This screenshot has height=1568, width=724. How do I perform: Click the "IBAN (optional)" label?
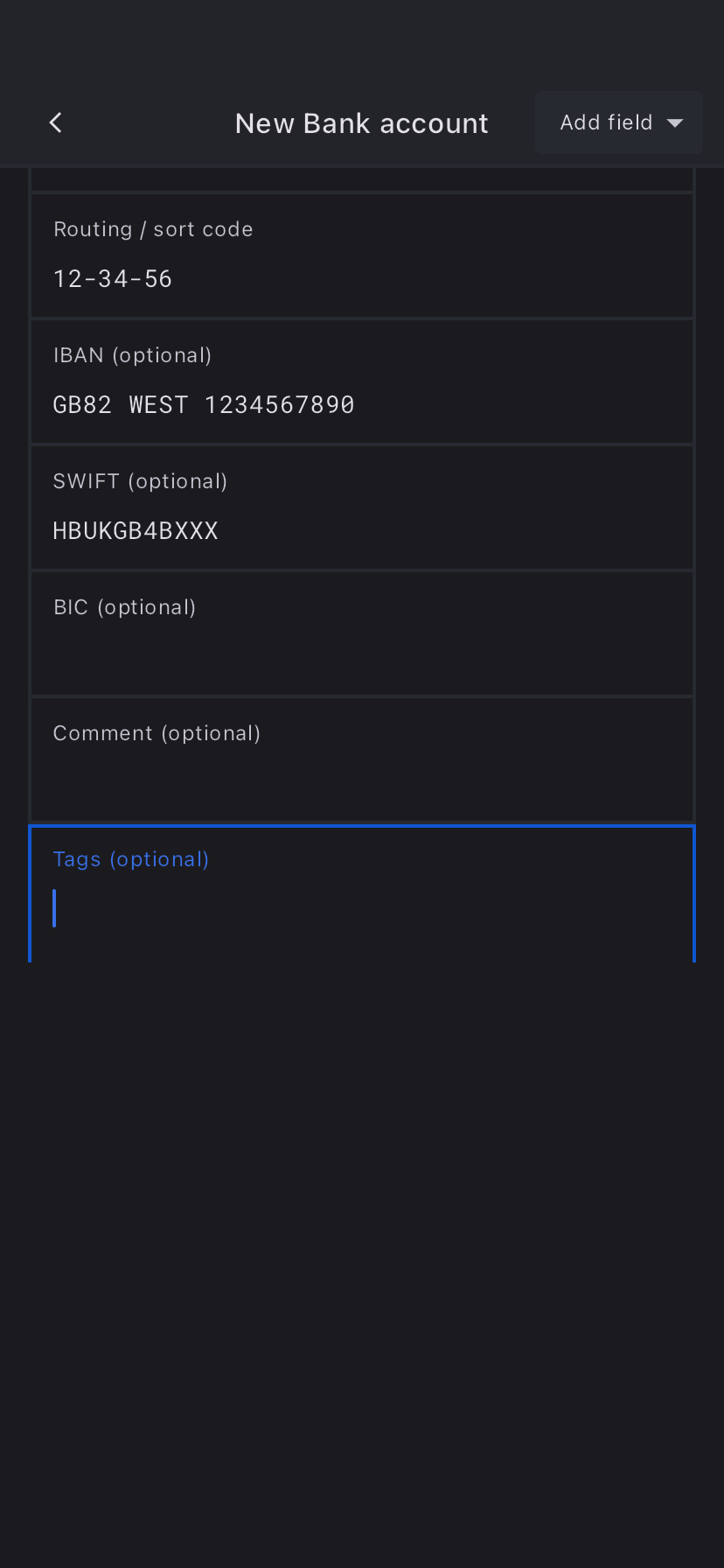click(x=132, y=355)
